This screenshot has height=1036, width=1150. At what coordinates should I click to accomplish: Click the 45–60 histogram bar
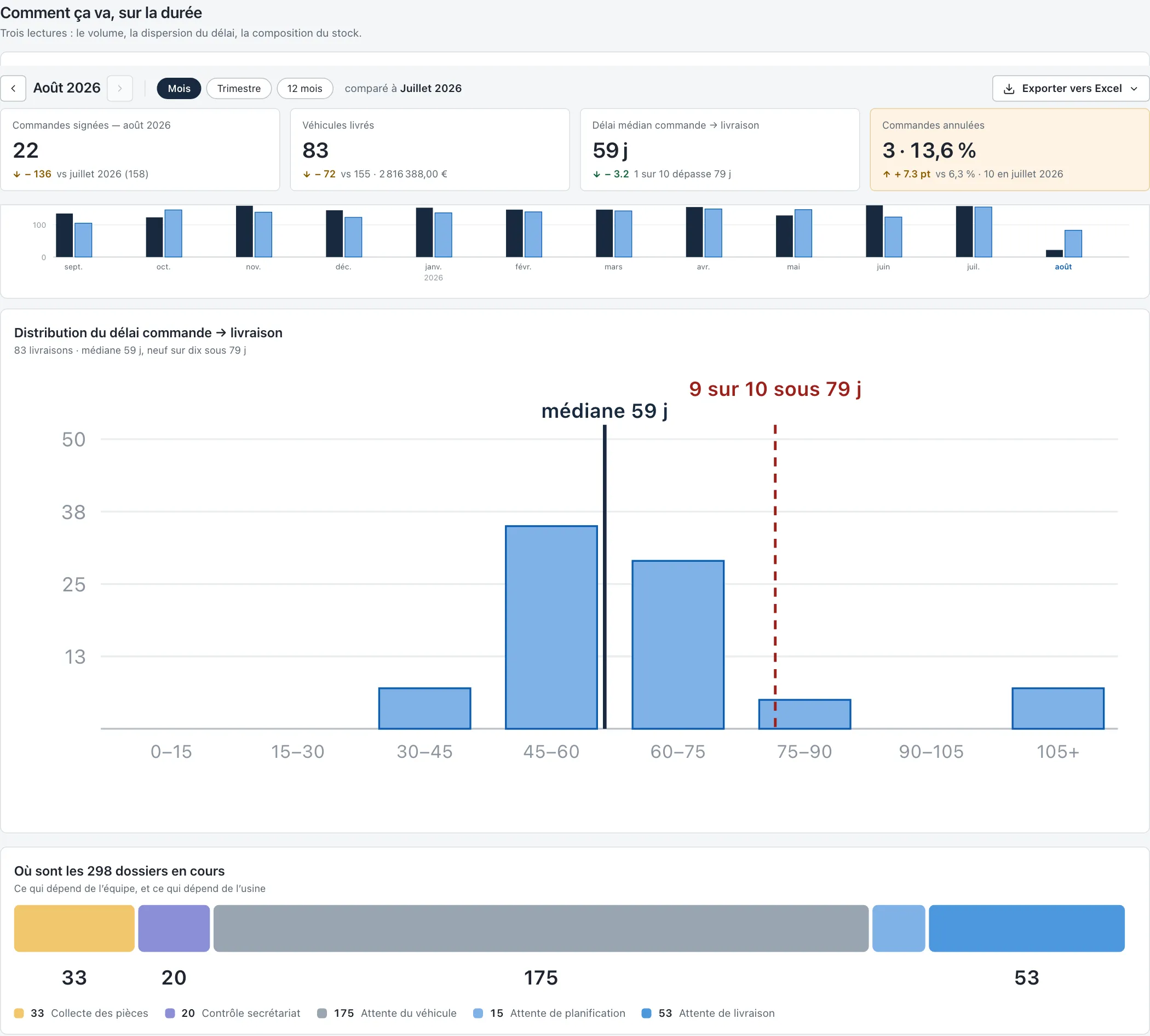[x=551, y=628]
